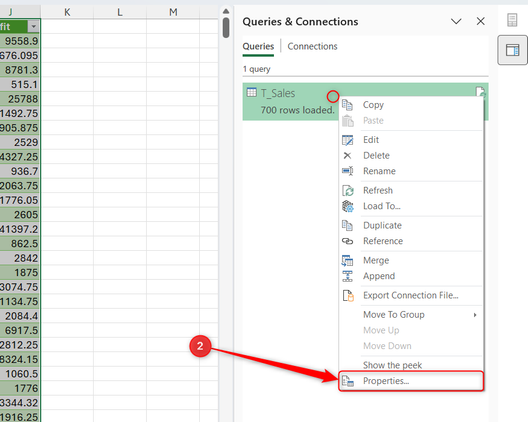
Task: Click the '1 query' count label
Action: pyautogui.click(x=257, y=69)
